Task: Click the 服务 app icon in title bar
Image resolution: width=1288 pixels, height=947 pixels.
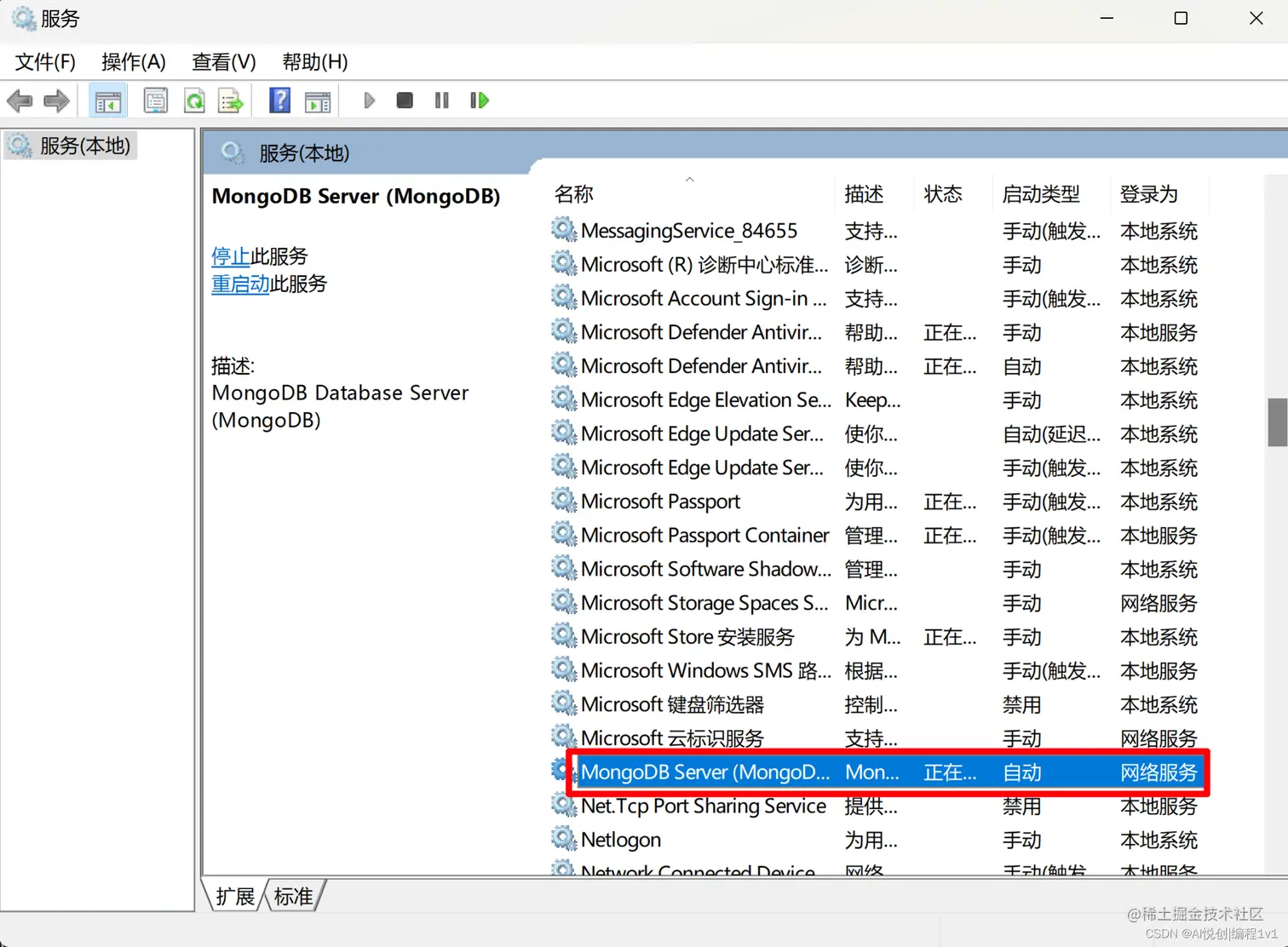Action: pyautogui.click(x=24, y=19)
